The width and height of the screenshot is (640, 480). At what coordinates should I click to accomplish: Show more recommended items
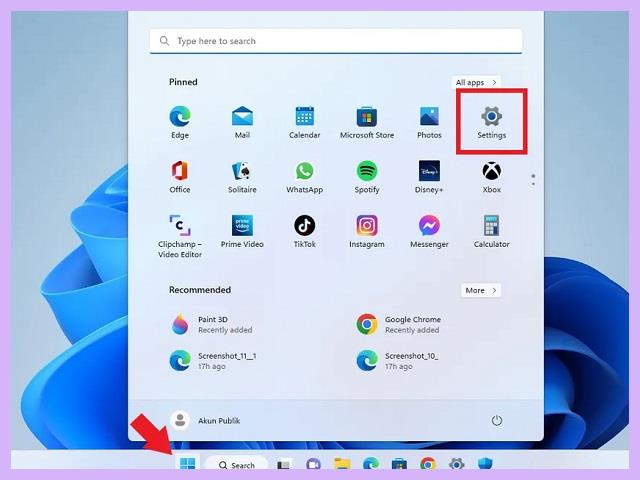(x=481, y=290)
